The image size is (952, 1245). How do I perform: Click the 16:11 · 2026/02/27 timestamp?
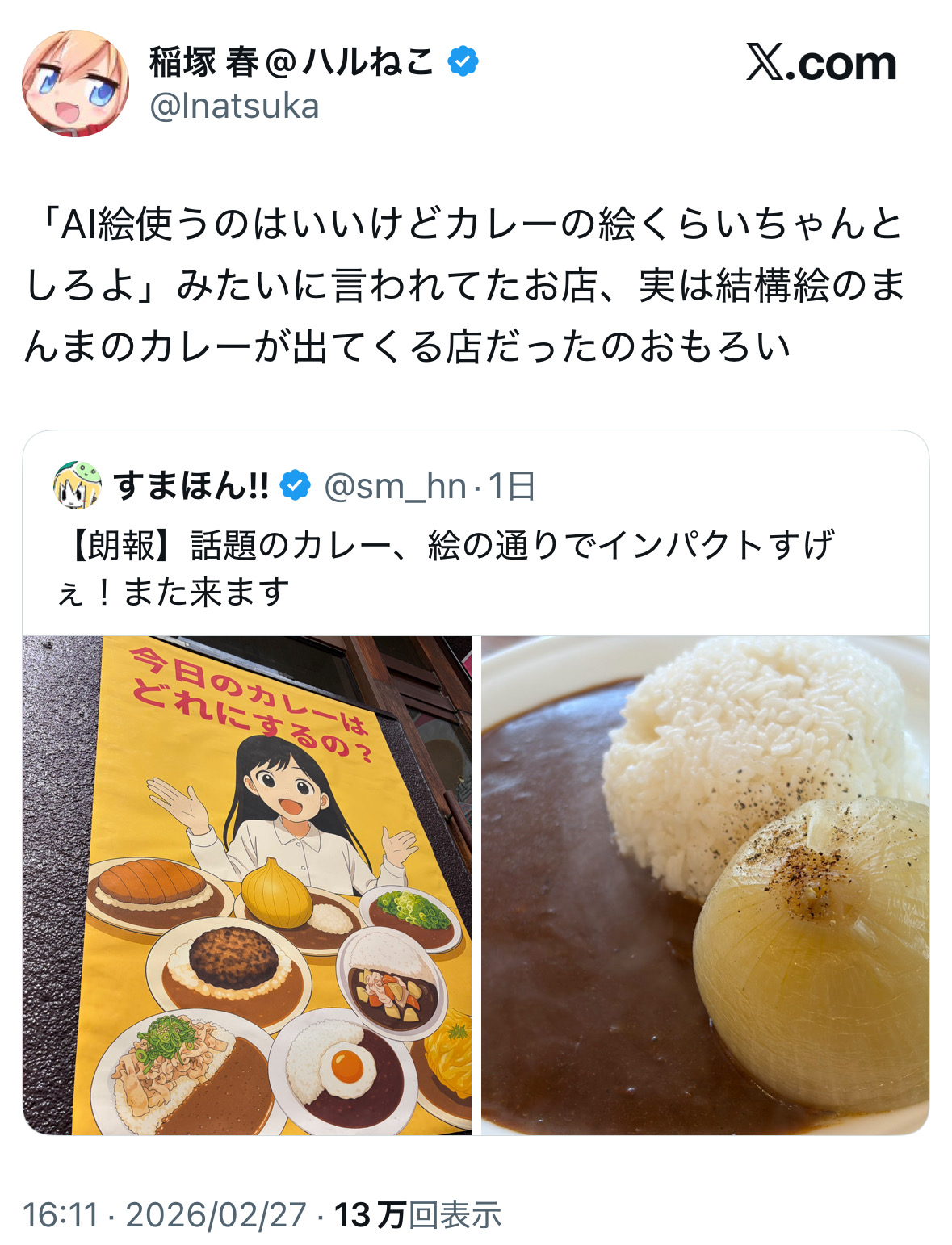165,1214
